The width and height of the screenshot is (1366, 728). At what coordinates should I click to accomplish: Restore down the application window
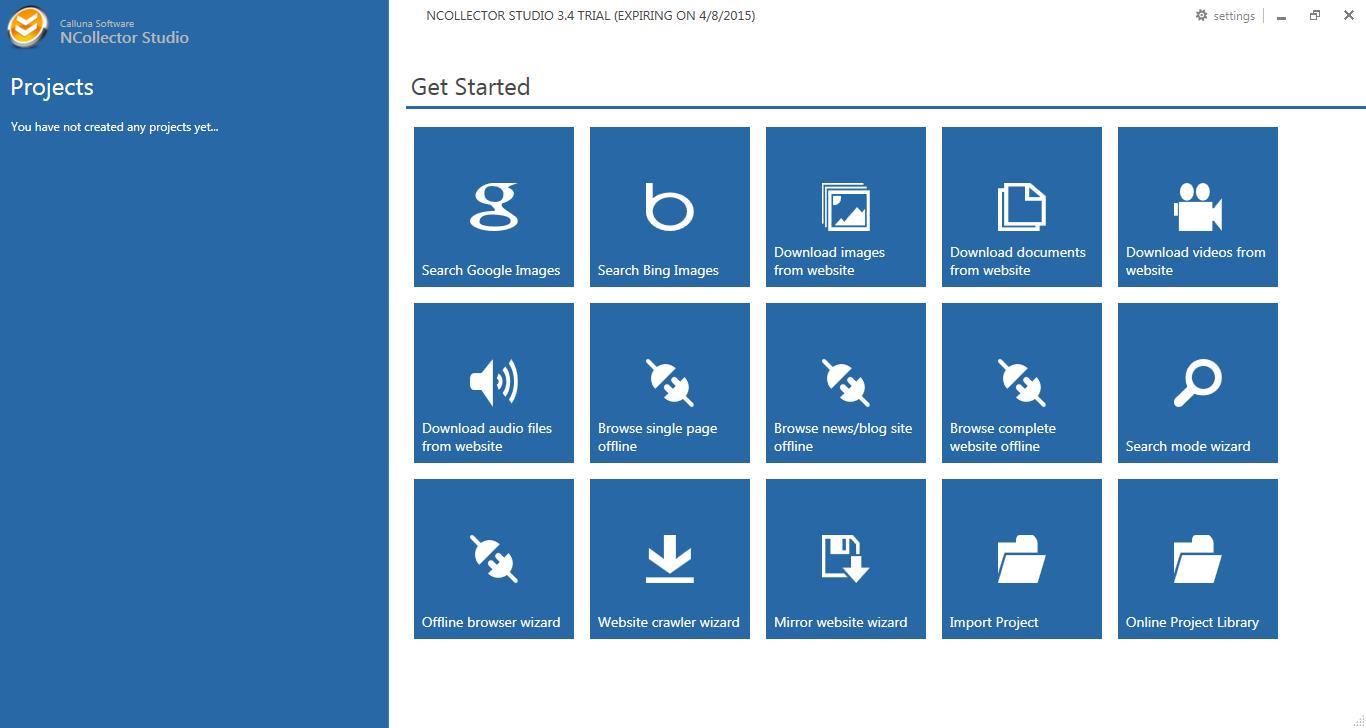pyautogui.click(x=1315, y=16)
